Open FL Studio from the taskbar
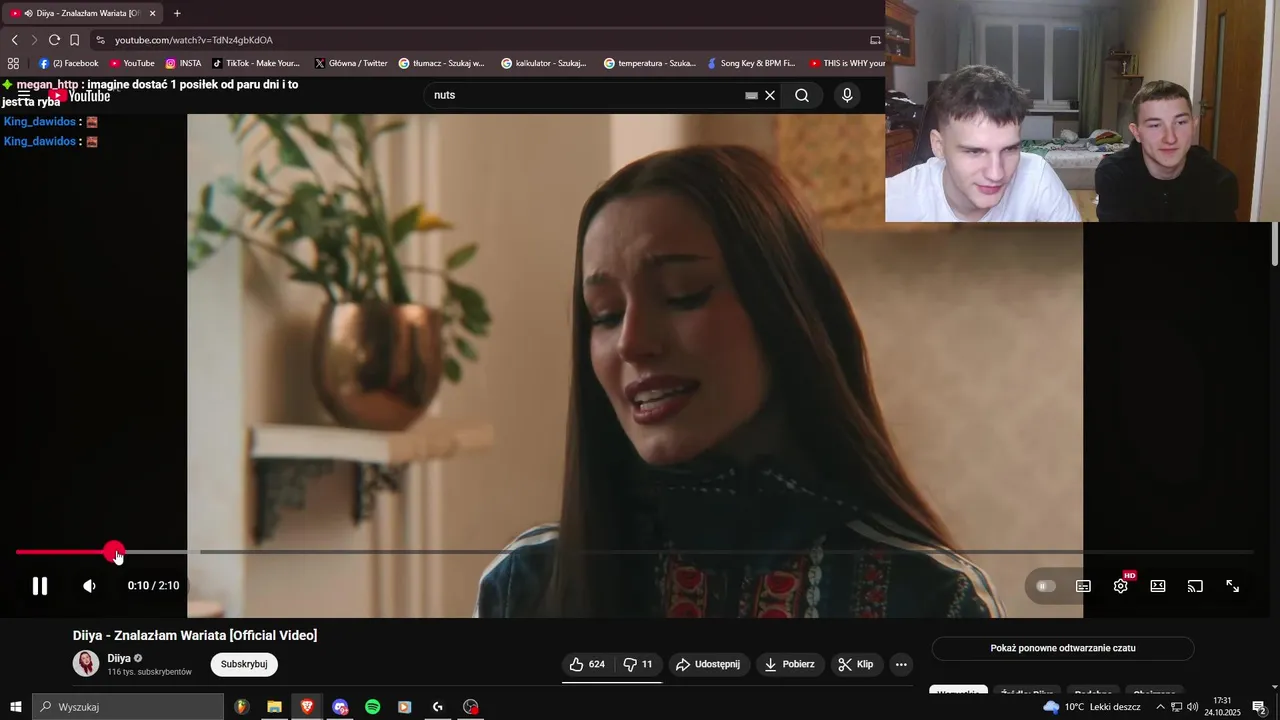Image resolution: width=1280 pixels, height=720 pixels. click(x=241, y=707)
